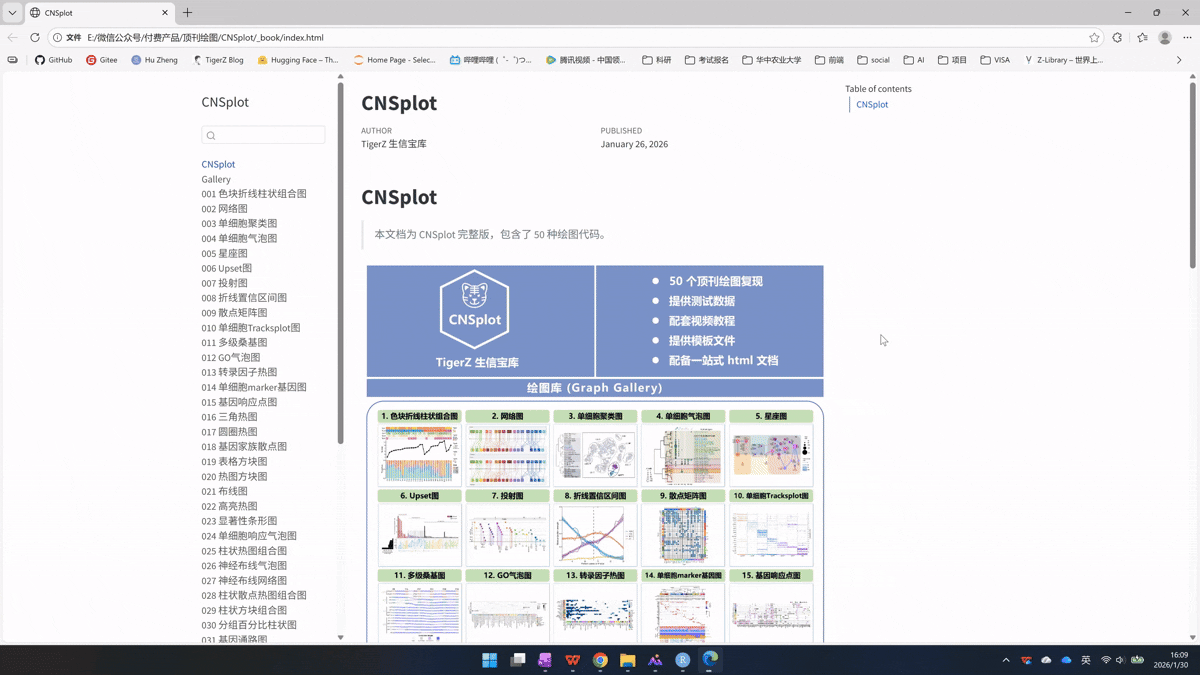The image size is (1200, 675).
Task: Open Google Chrome from taskbar
Action: [600, 660]
